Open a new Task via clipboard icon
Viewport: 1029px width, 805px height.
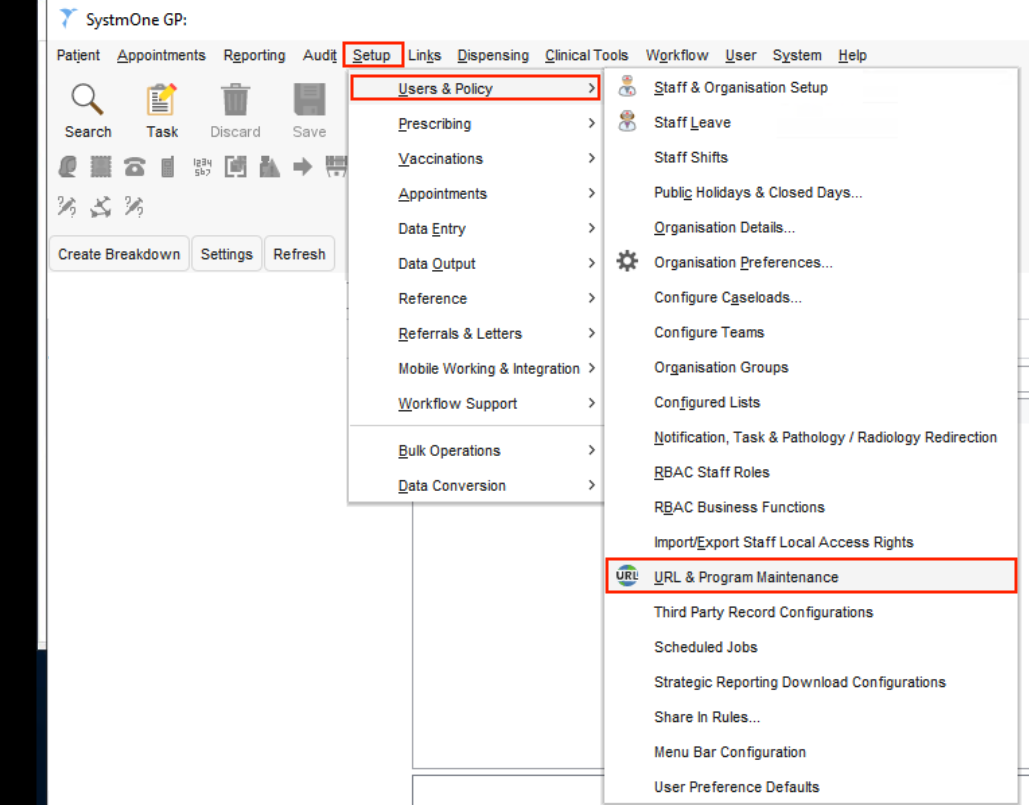[161, 100]
